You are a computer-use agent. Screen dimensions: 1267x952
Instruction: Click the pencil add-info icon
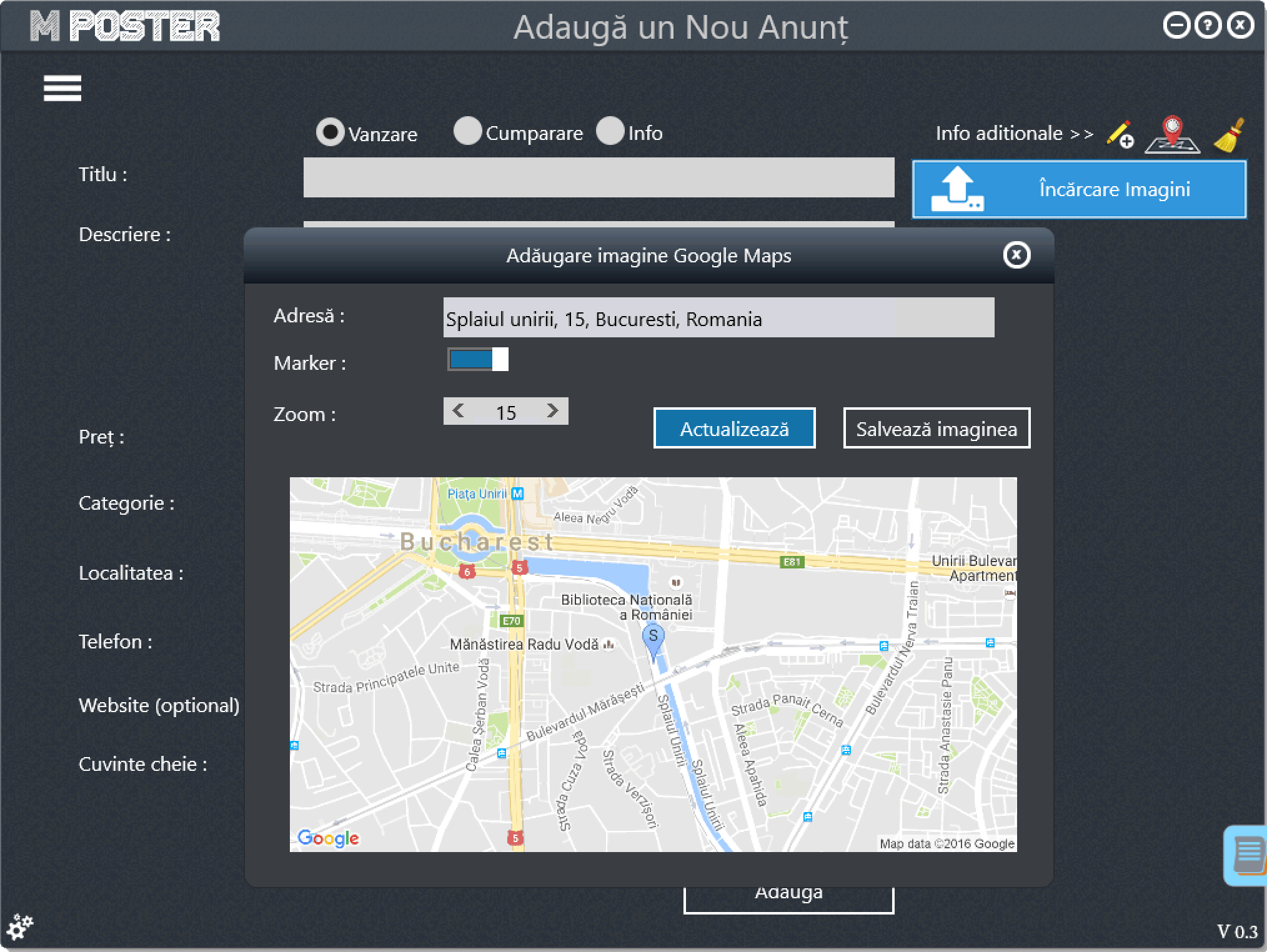(x=1120, y=134)
